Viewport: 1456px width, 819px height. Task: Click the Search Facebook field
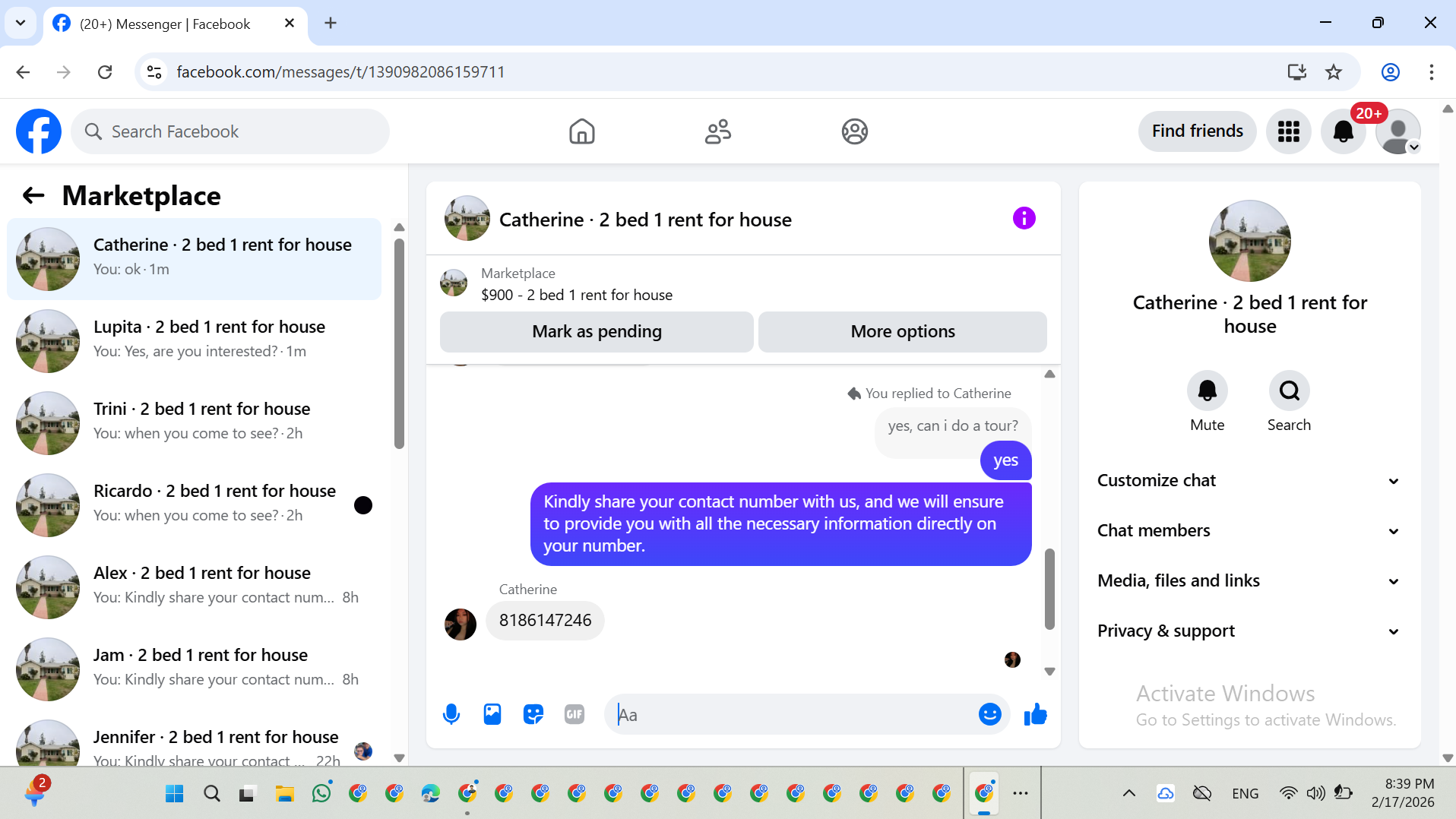230,131
